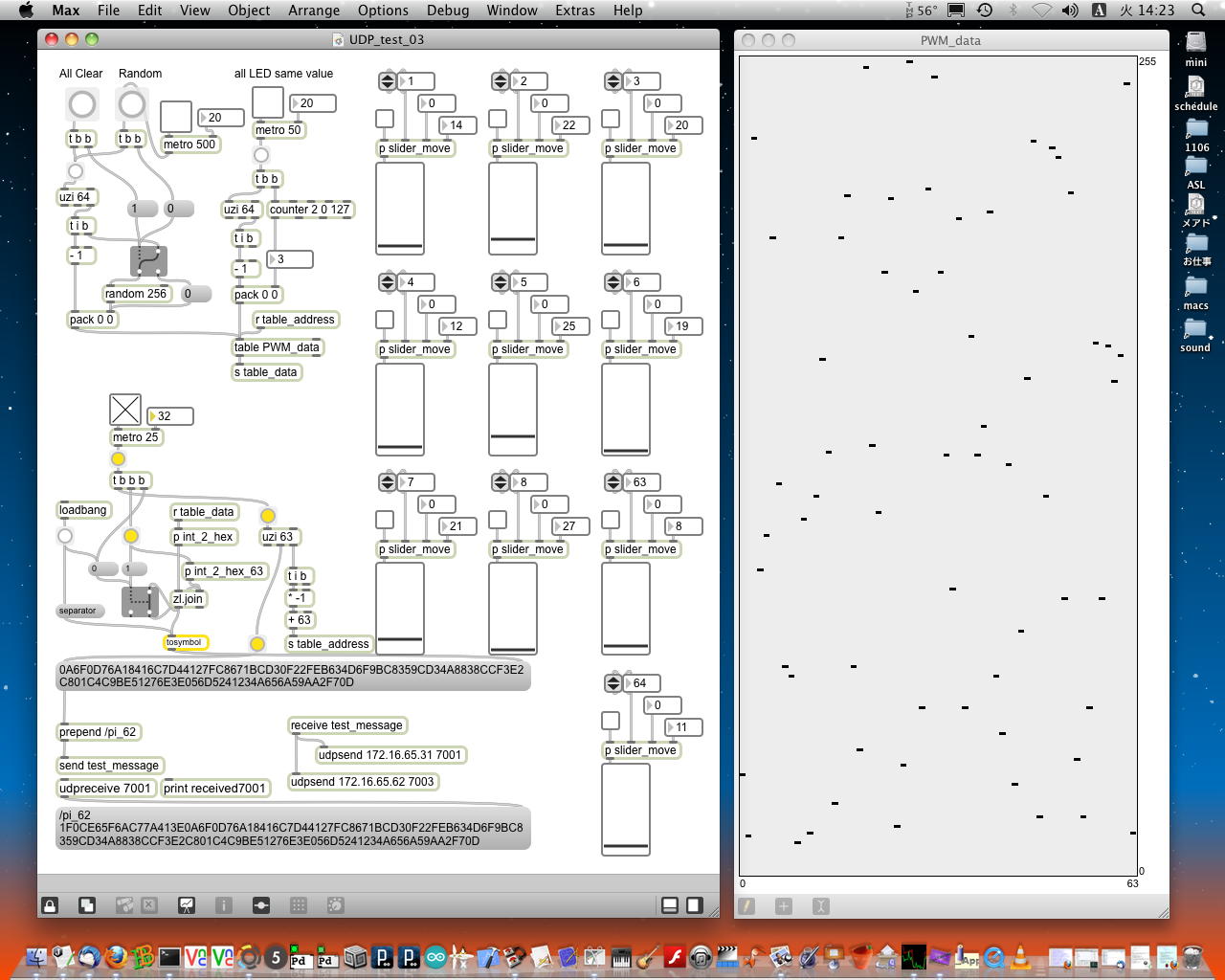Click the 'separator' message box
The height and width of the screenshot is (980, 1225).
pos(79,611)
